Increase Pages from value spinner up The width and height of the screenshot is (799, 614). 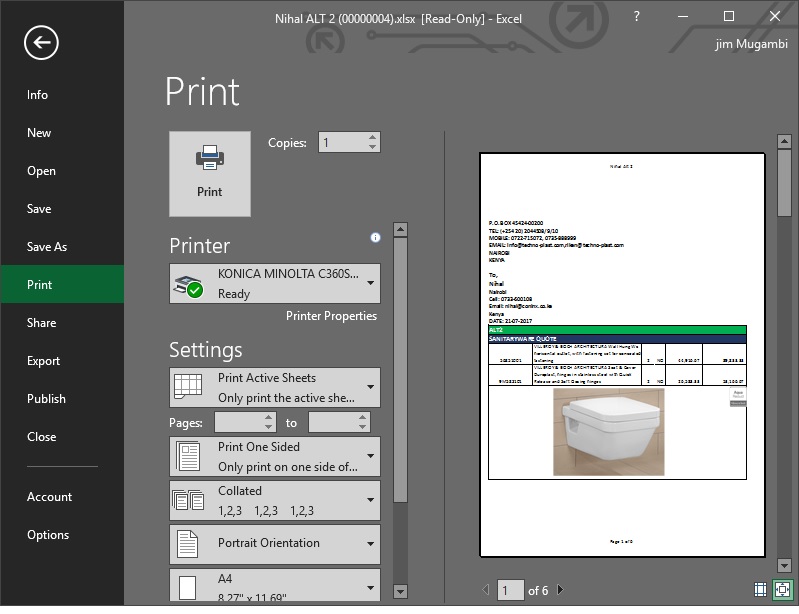pos(269,418)
